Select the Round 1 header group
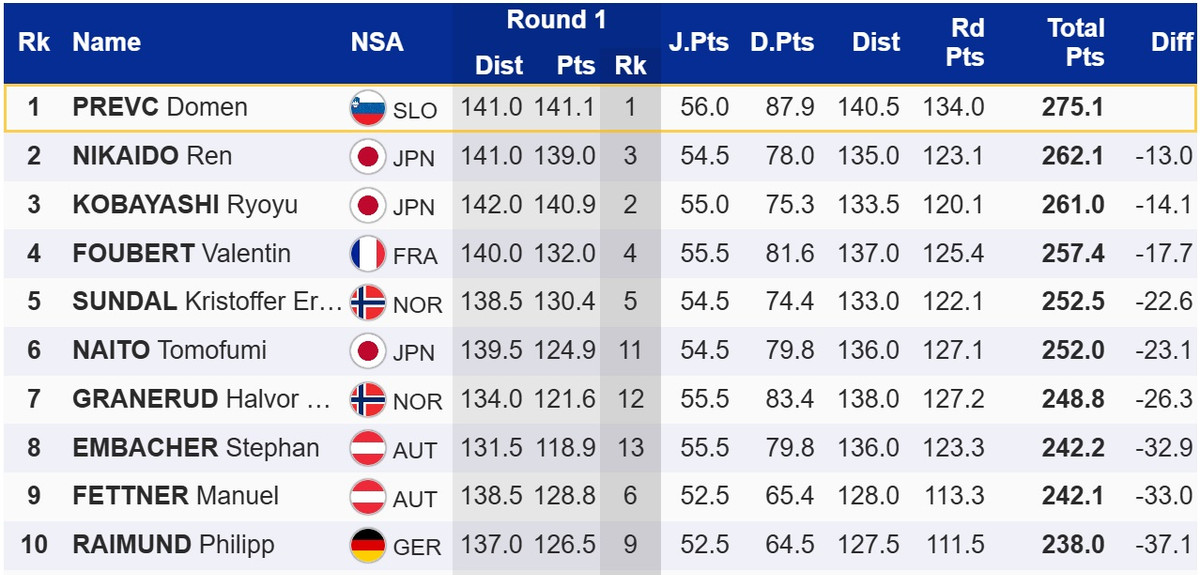 tap(556, 20)
